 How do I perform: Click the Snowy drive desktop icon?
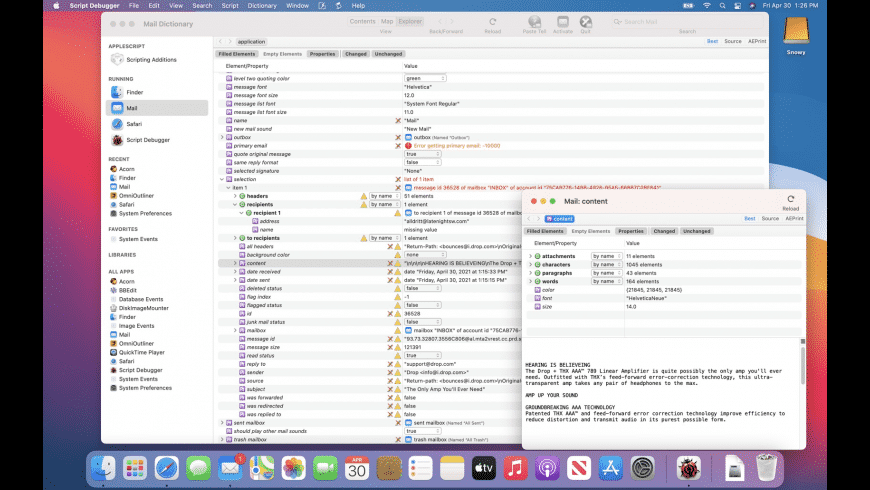coord(796,33)
